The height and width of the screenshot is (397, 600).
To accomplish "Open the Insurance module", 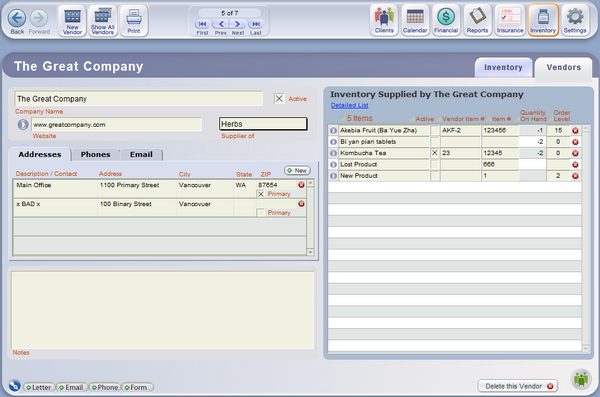I will (510, 20).
